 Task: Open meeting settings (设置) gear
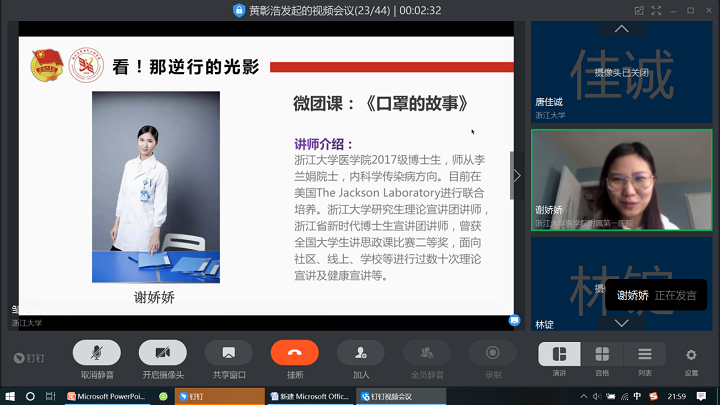tap(691, 355)
